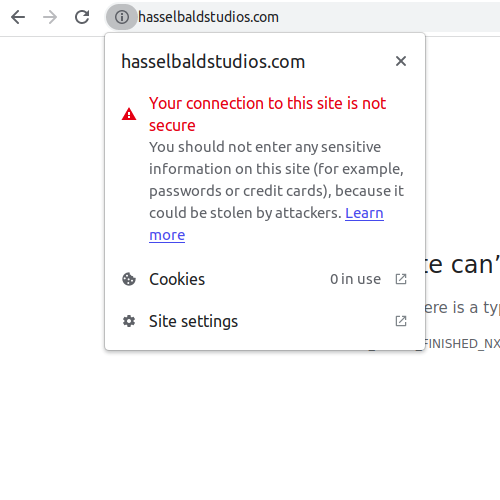Open the Cookies external link icon

pos(401,279)
